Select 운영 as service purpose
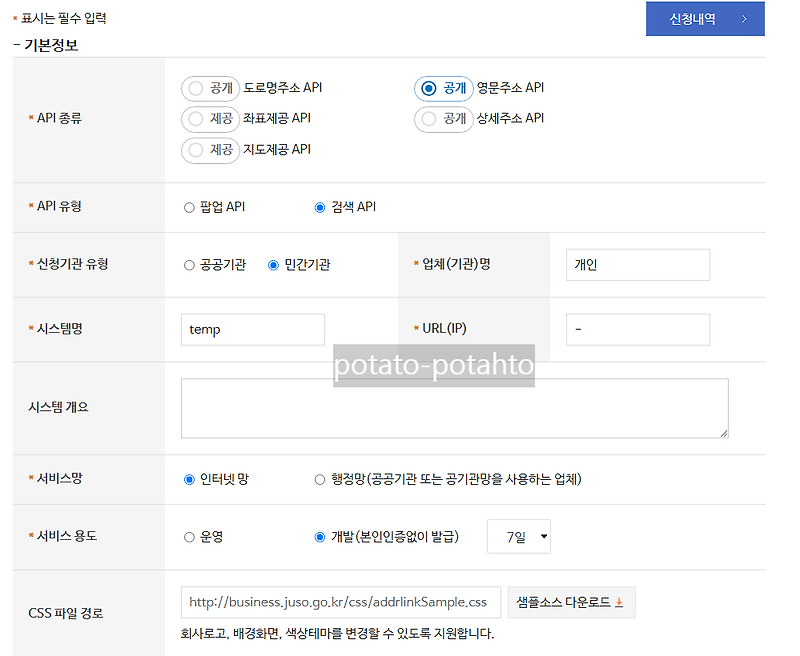 188,536
